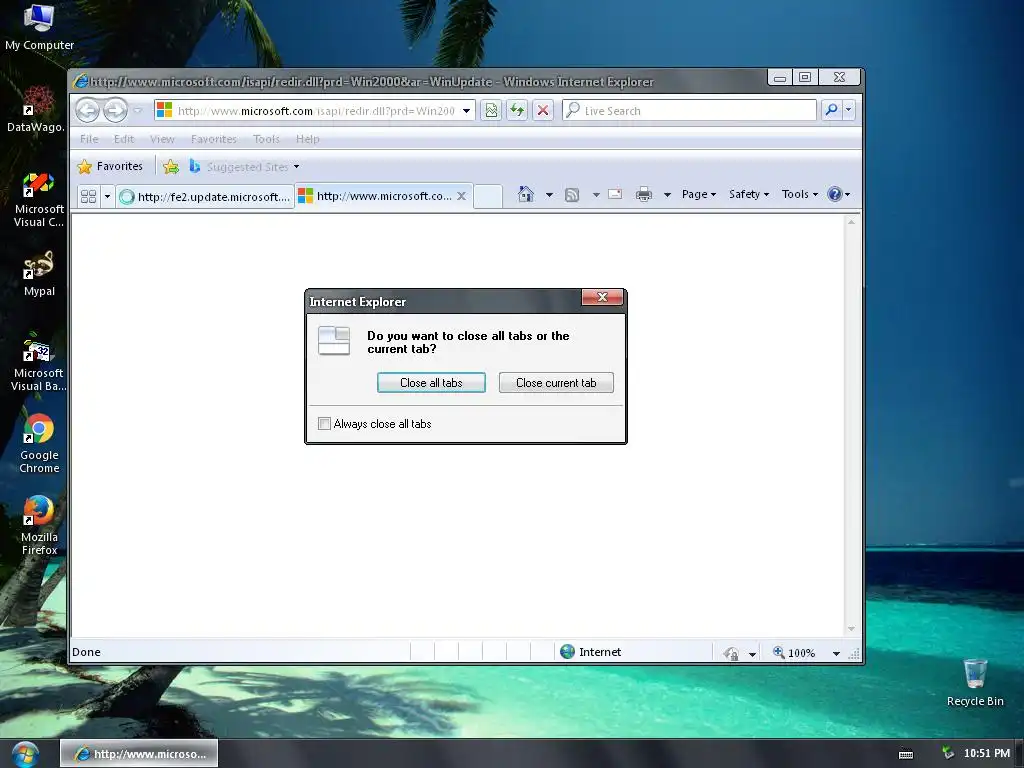Click the scrollbar up arrow
The height and width of the screenshot is (768, 1024).
pos(851,223)
